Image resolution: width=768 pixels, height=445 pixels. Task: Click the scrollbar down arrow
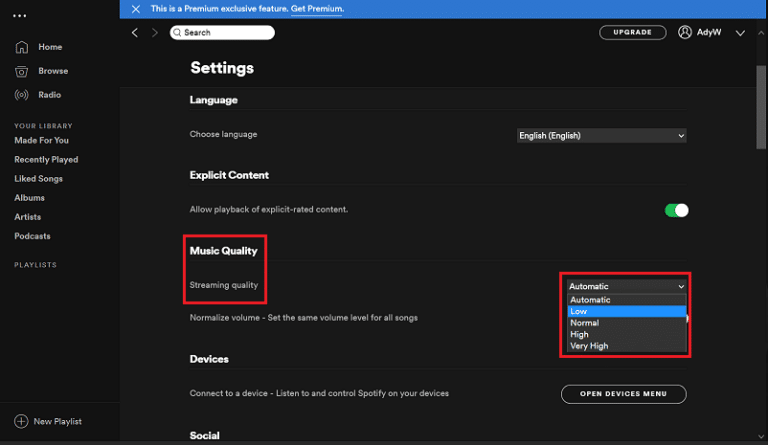761,437
